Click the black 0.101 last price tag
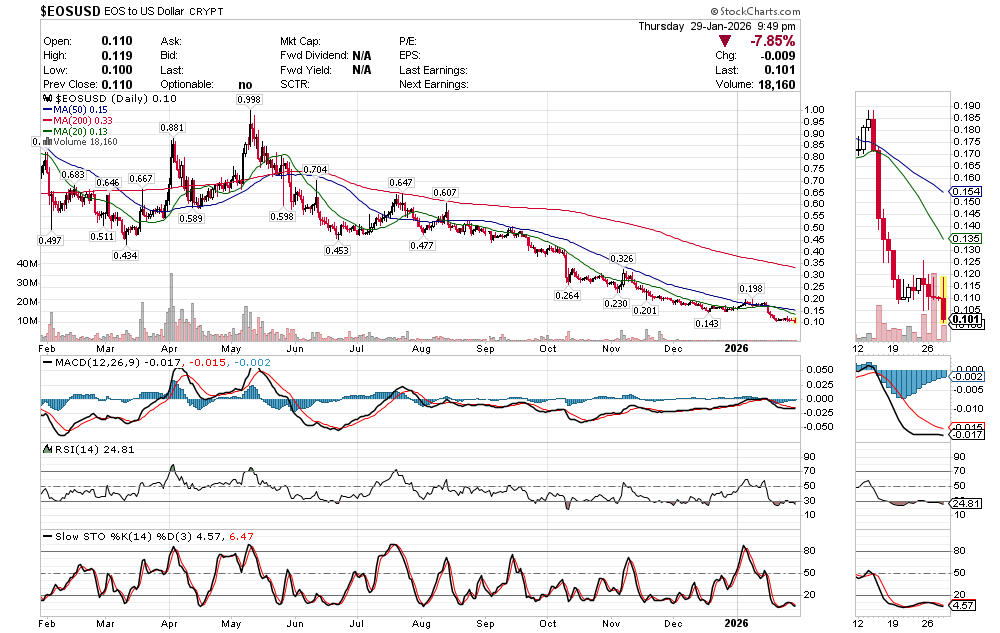Viewport: 1000px width, 633px height. (x=965, y=319)
